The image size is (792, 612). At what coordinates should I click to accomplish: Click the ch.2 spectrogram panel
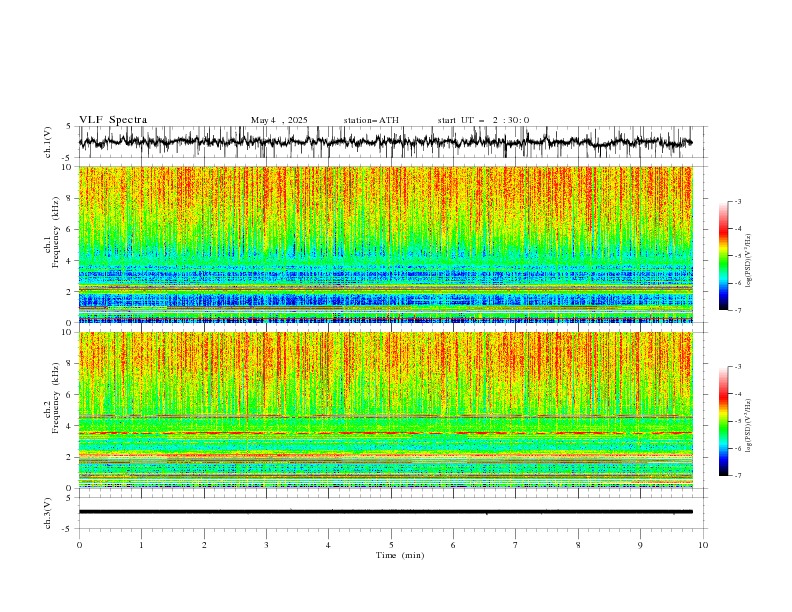click(x=385, y=410)
